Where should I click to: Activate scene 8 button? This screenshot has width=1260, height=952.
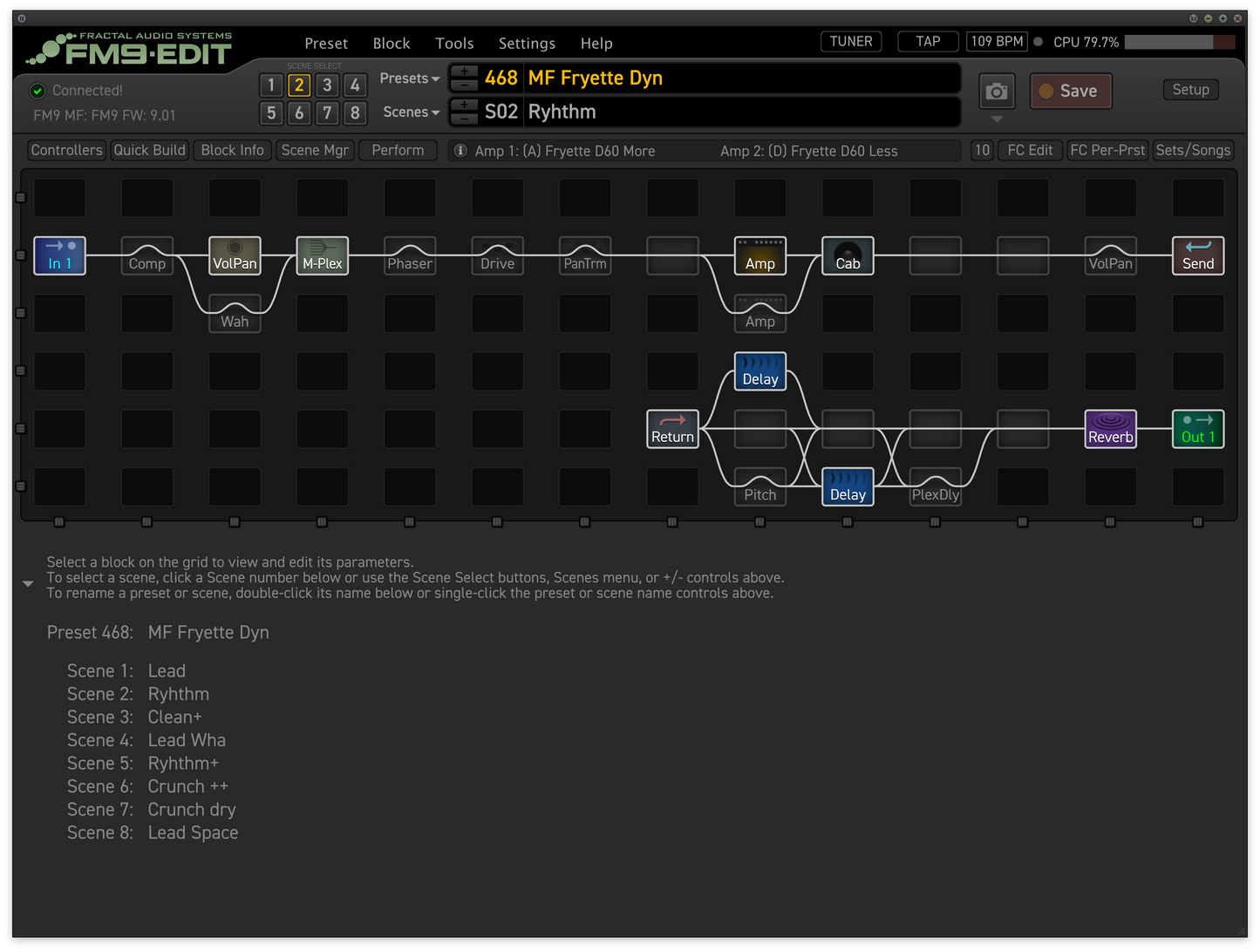(x=355, y=112)
